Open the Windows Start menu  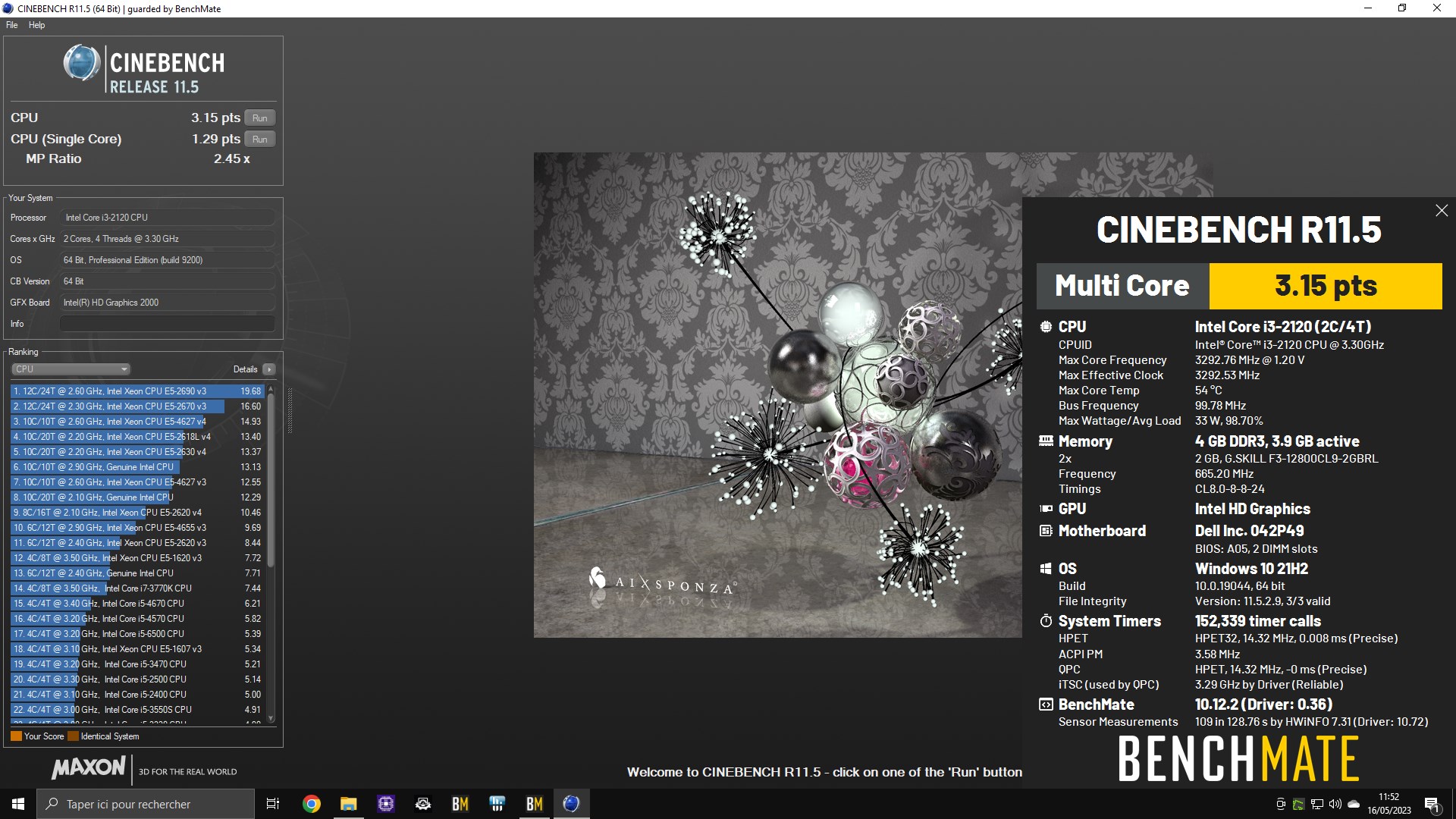pos(18,804)
